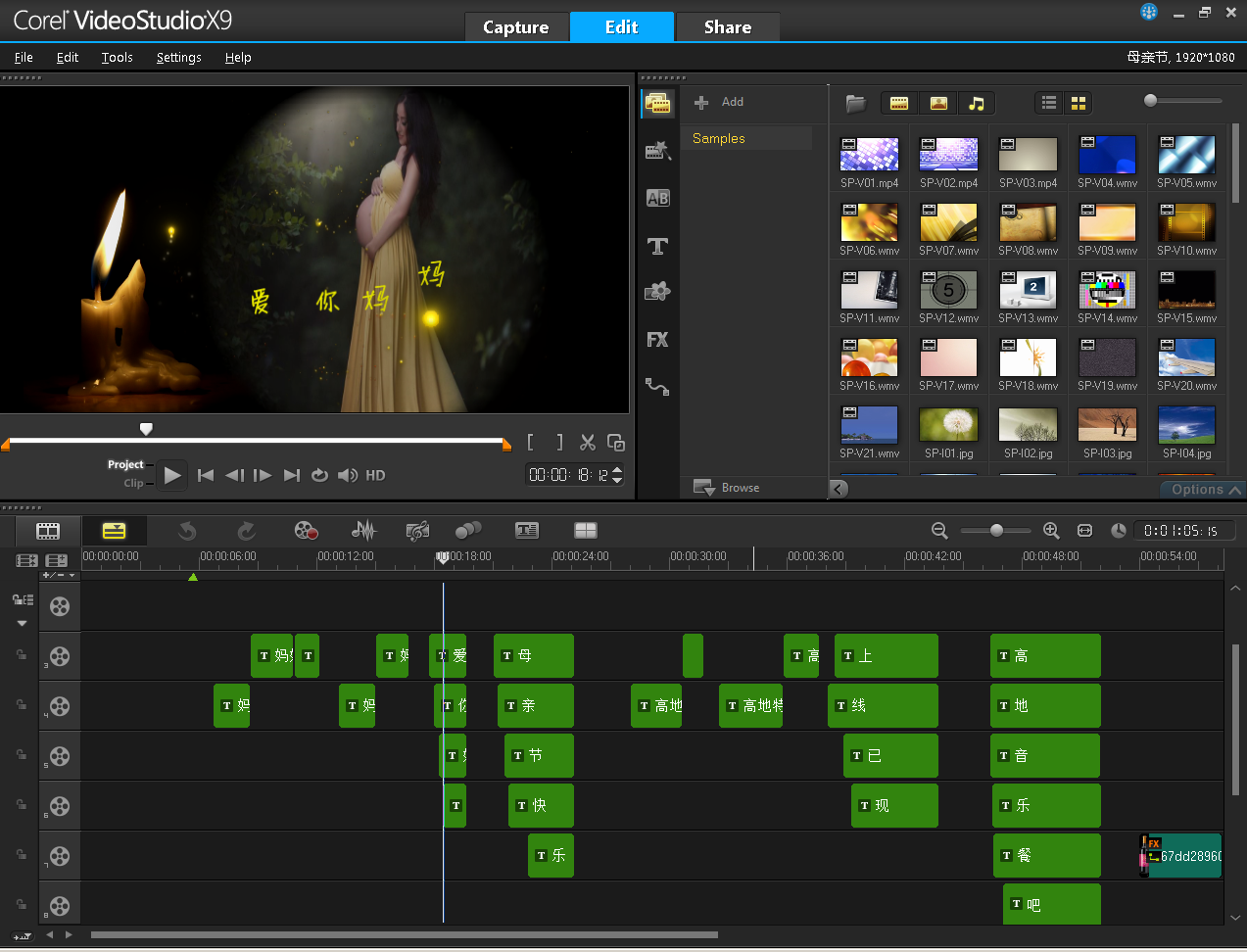The height and width of the screenshot is (952, 1247).
Task: Click the import media files folder icon
Action: tap(856, 103)
